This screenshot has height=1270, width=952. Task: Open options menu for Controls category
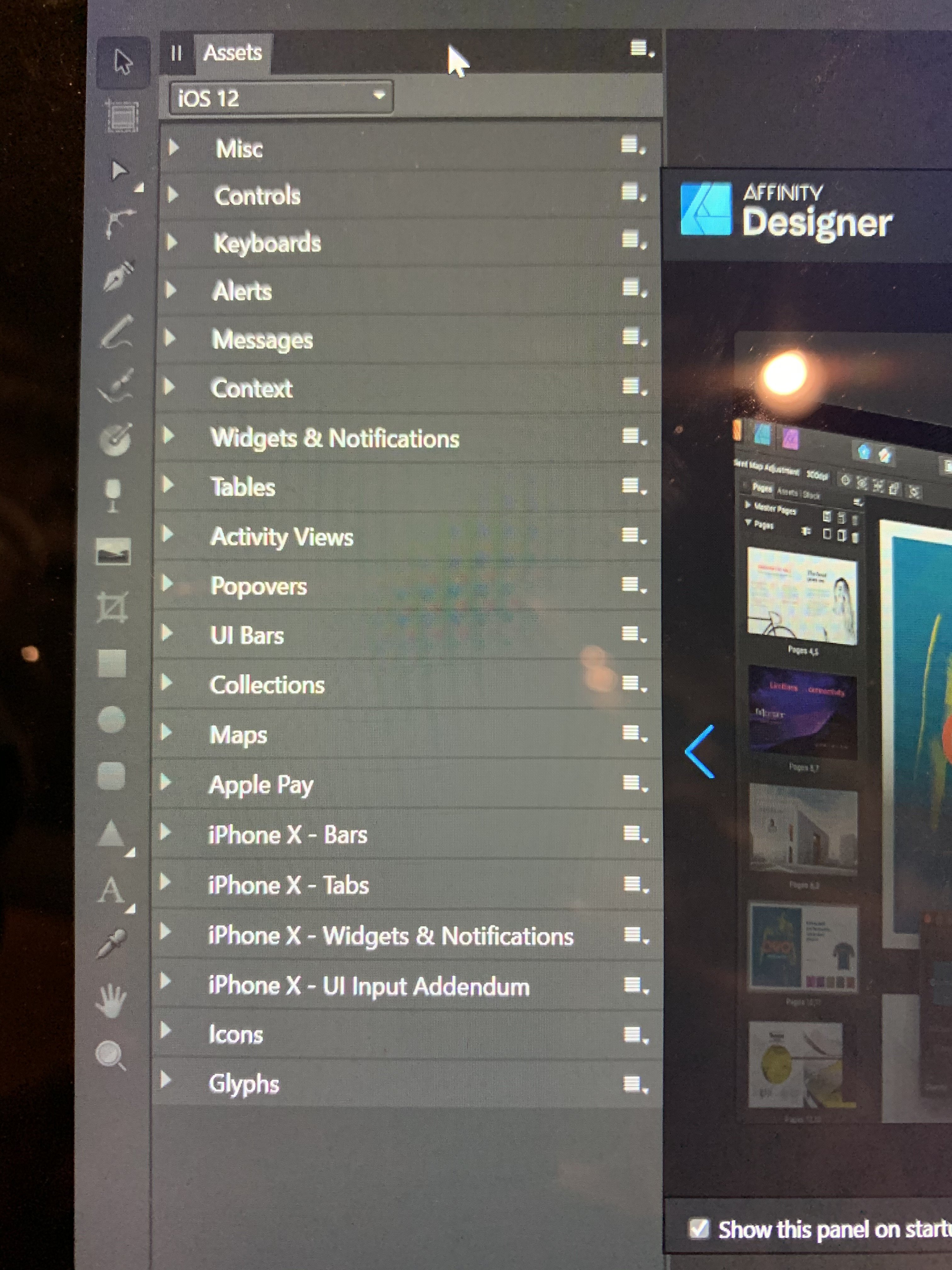[633, 193]
